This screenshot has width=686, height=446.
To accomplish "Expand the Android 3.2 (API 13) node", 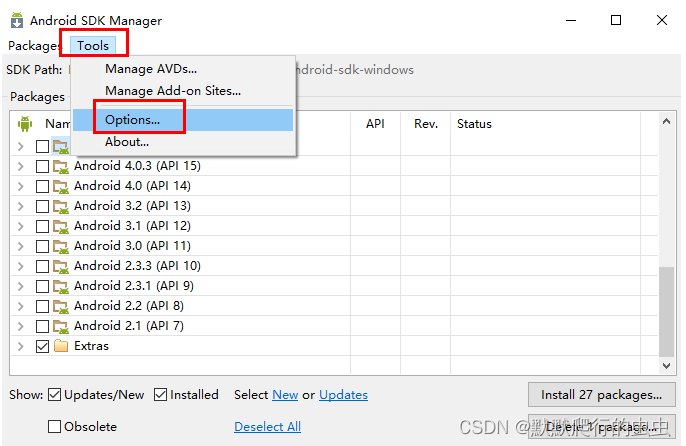I will 21,206.
